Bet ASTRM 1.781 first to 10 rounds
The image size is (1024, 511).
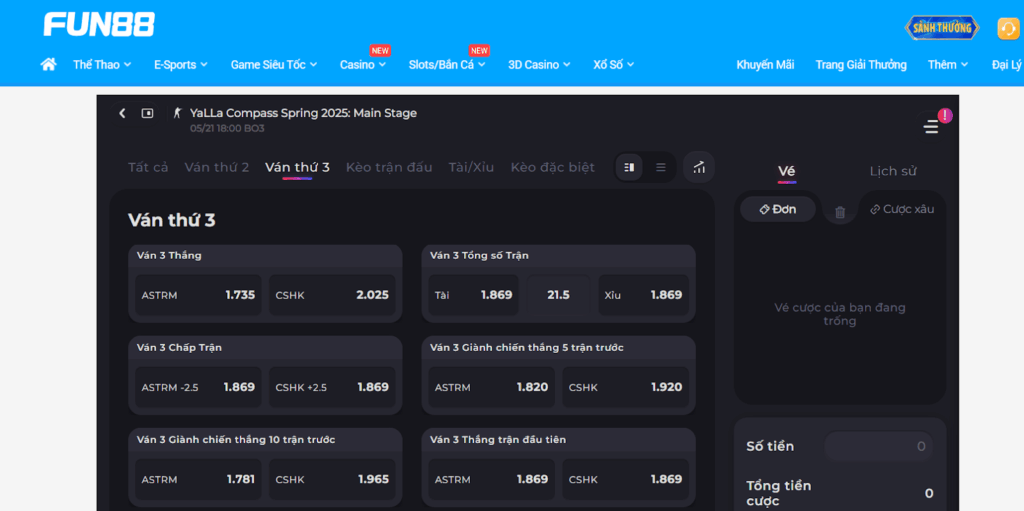click(199, 480)
